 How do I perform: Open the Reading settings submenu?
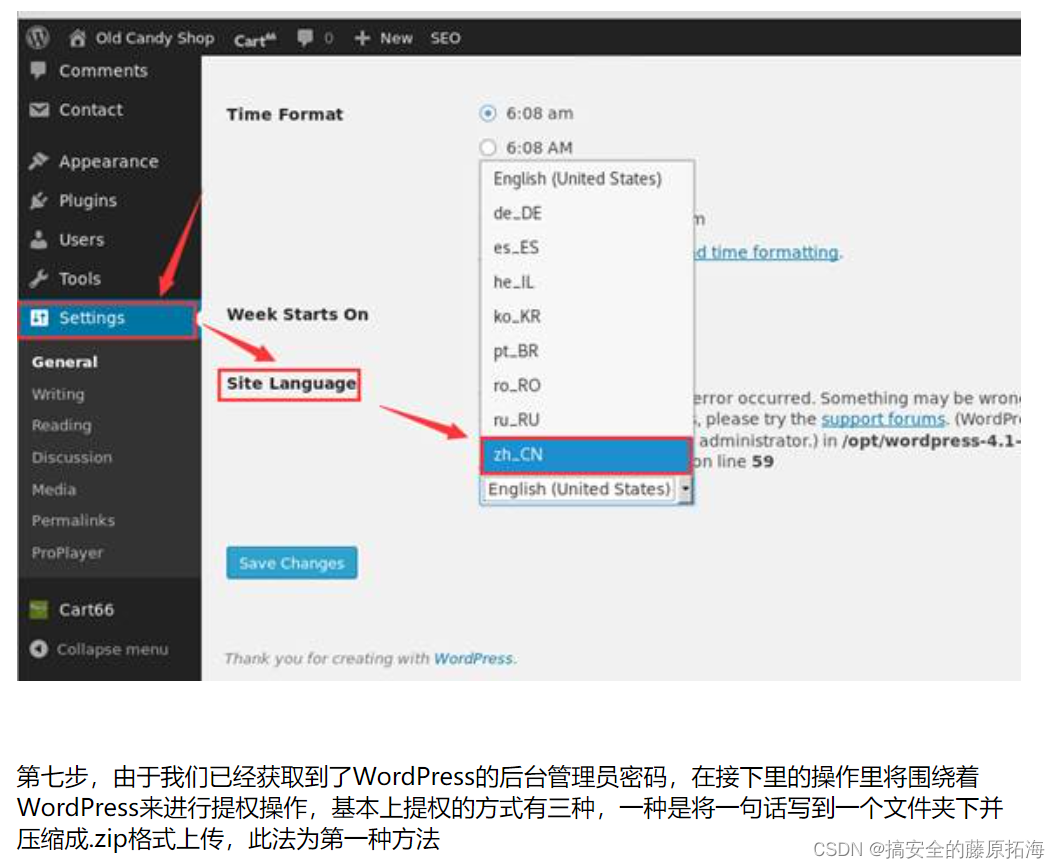pyautogui.click(x=62, y=426)
